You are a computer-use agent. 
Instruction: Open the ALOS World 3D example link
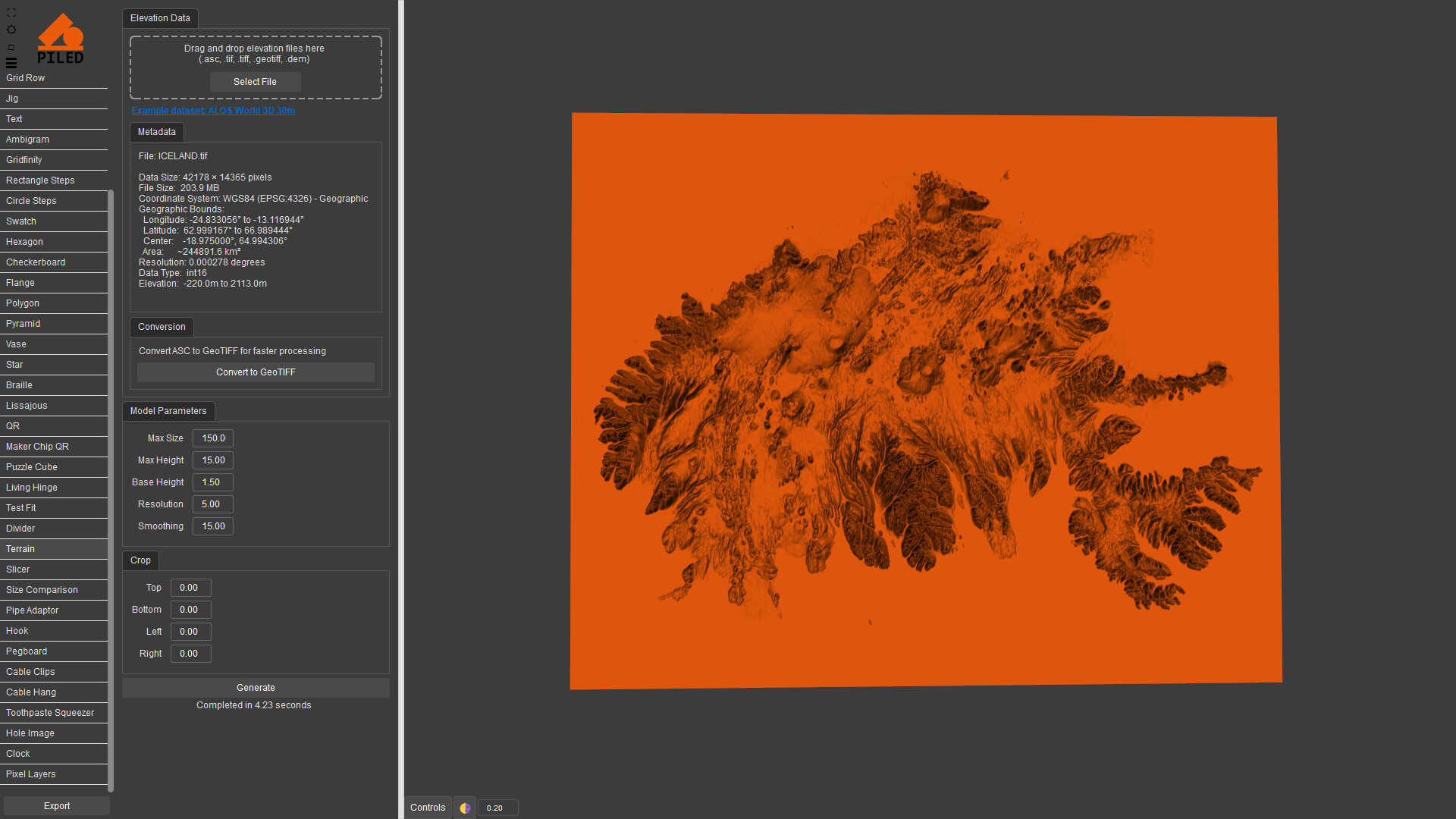[213, 111]
